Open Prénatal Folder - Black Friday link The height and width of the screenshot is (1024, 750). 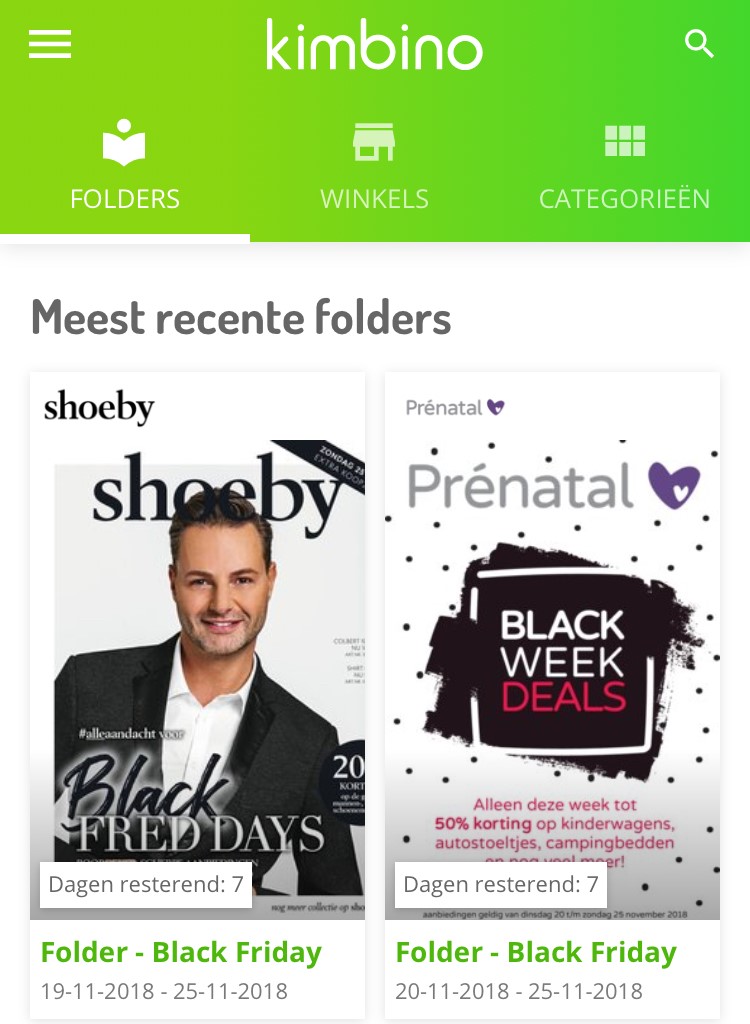[536, 952]
